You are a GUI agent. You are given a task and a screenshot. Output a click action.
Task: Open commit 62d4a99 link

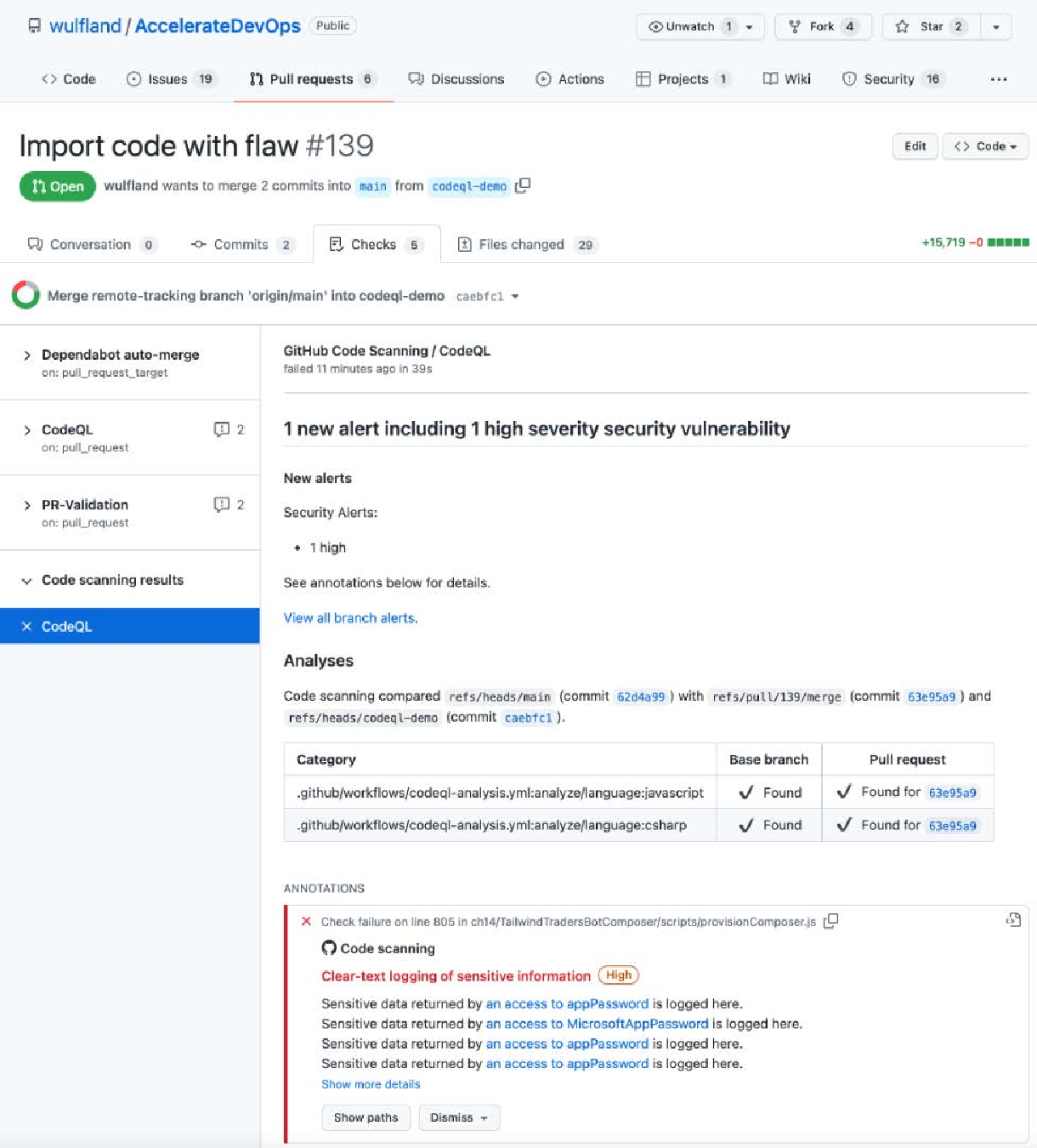point(641,696)
